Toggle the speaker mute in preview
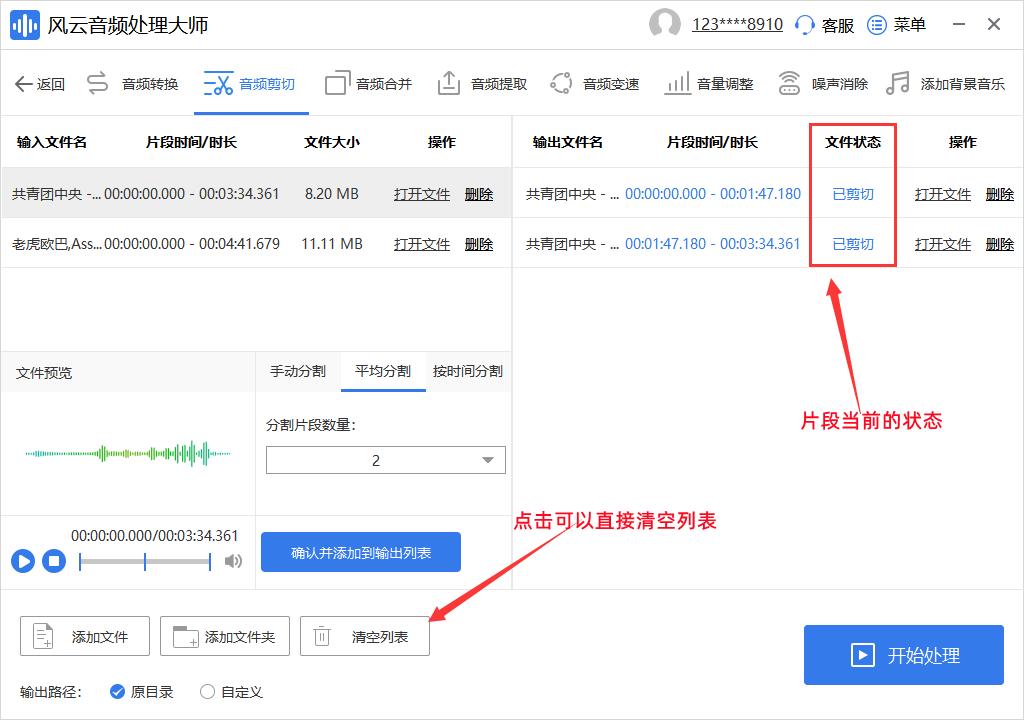 (233, 562)
